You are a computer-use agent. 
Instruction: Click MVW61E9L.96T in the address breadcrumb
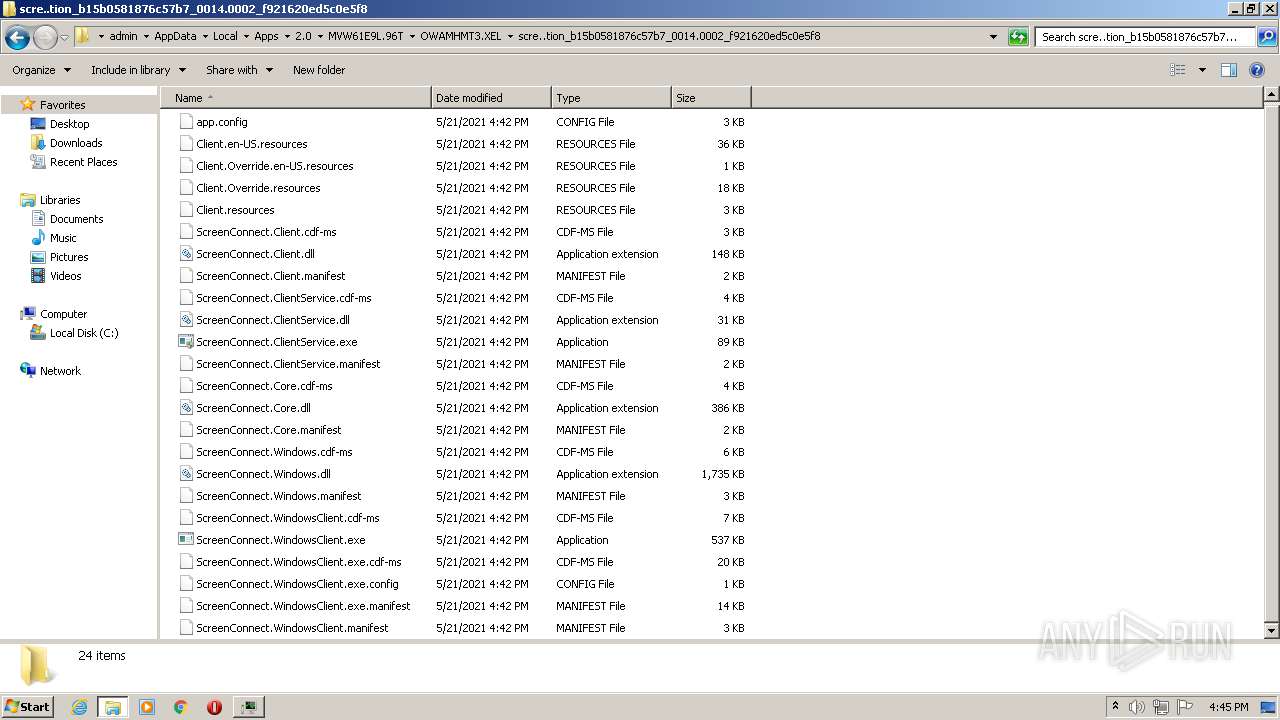pos(365,36)
